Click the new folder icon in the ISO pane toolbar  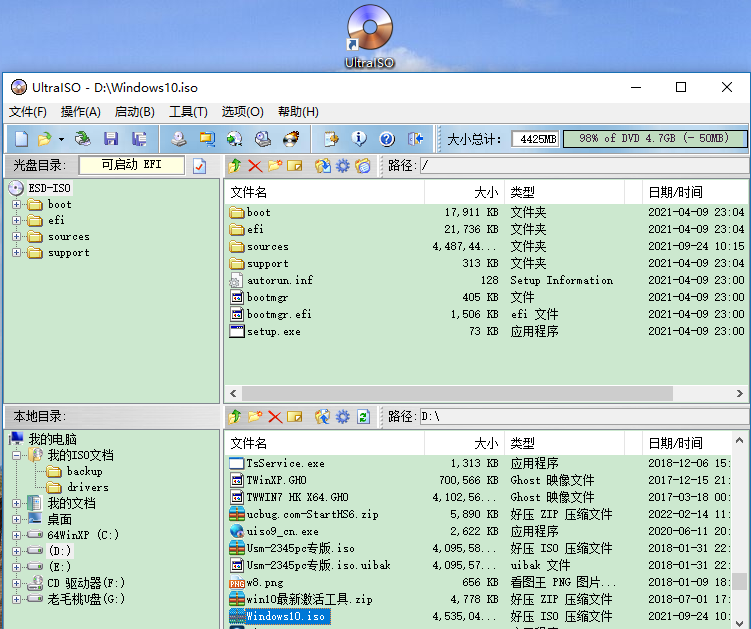click(275, 166)
